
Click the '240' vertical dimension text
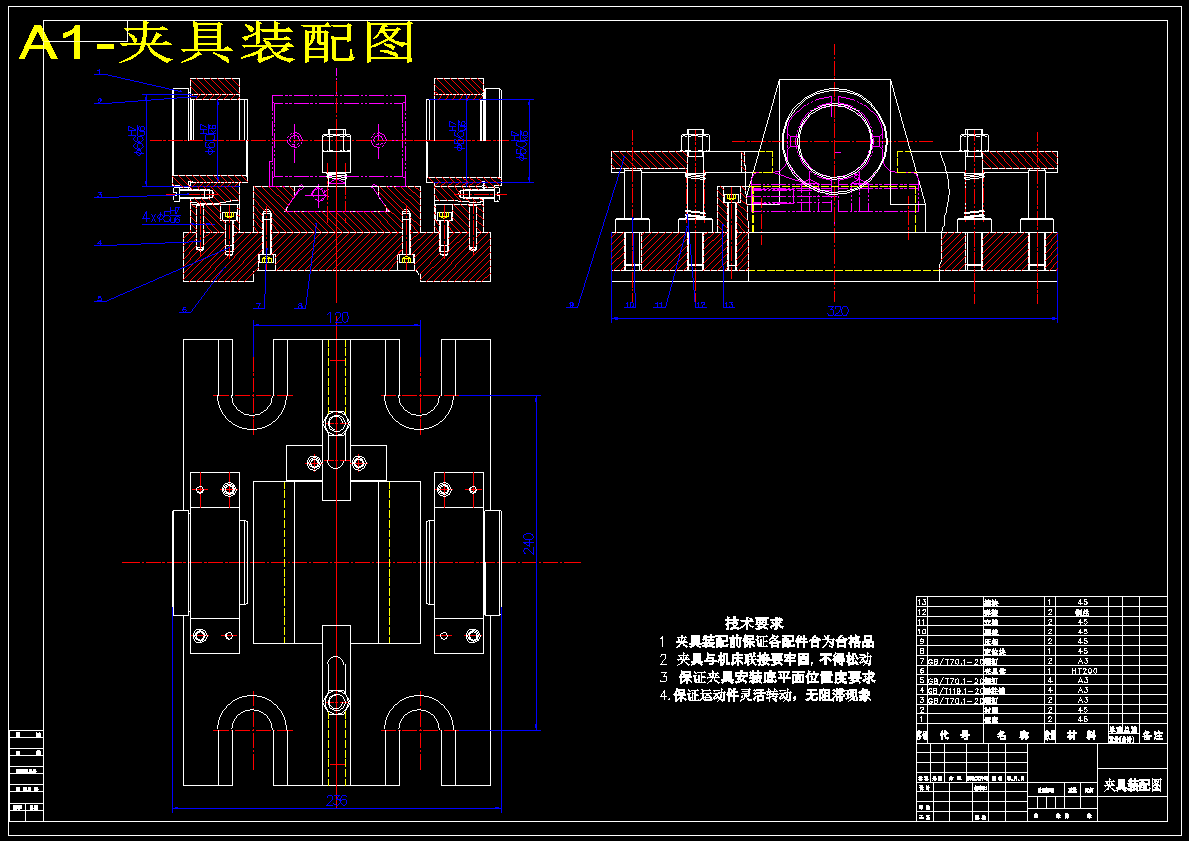(529, 544)
